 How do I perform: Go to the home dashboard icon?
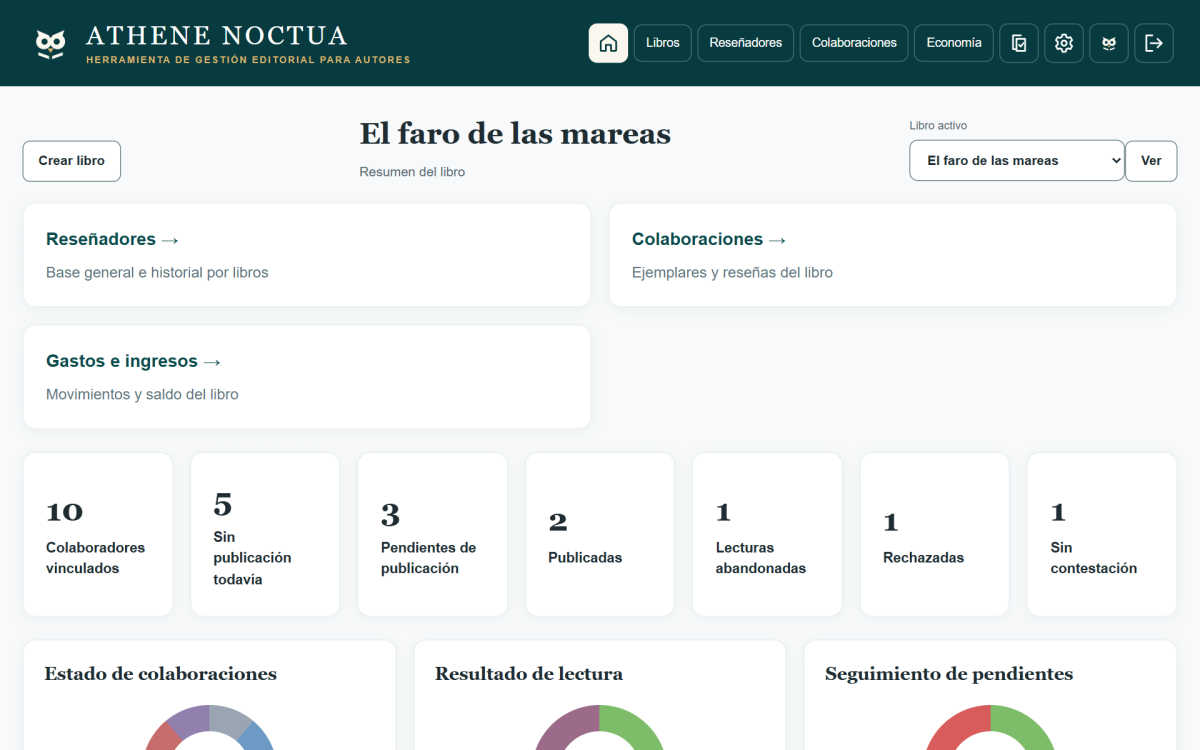(x=608, y=43)
